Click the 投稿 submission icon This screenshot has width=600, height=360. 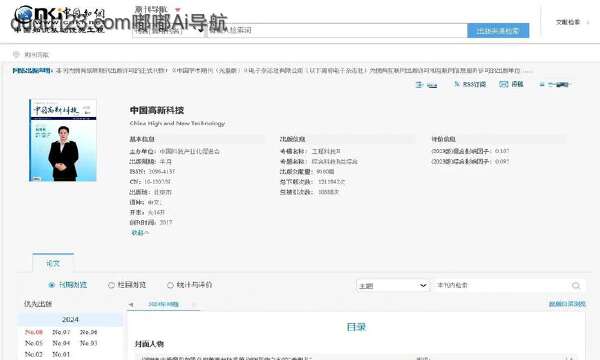coord(504,84)
